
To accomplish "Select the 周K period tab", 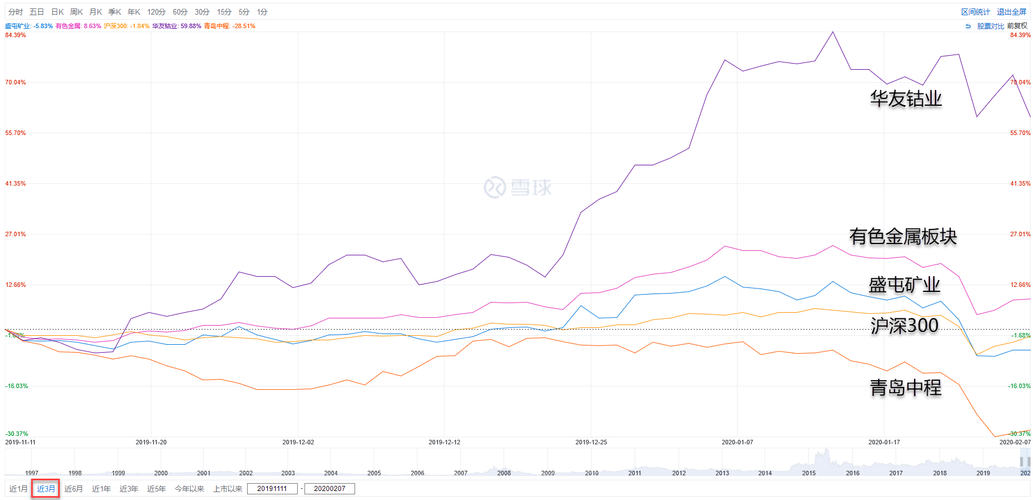I will [x=76, y=12].
